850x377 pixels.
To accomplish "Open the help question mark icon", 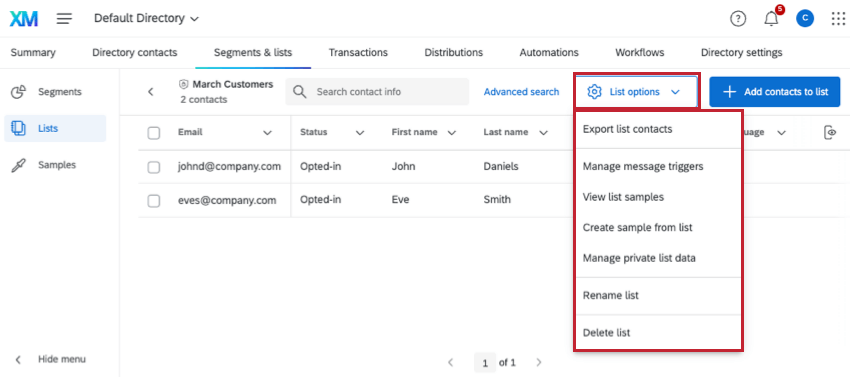I will [x=738, y=19].
